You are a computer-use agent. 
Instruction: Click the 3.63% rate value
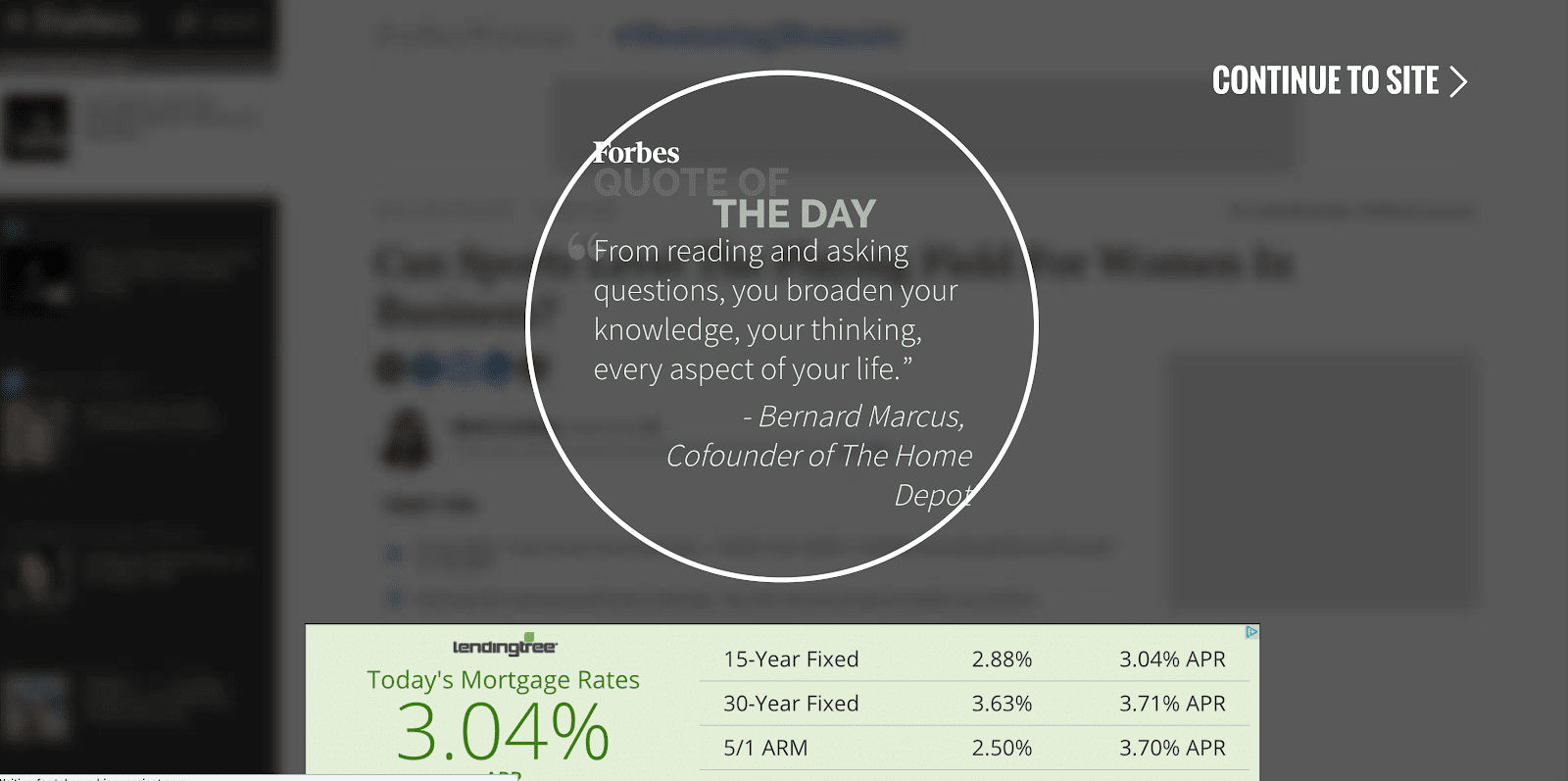tap(1002, 704)
